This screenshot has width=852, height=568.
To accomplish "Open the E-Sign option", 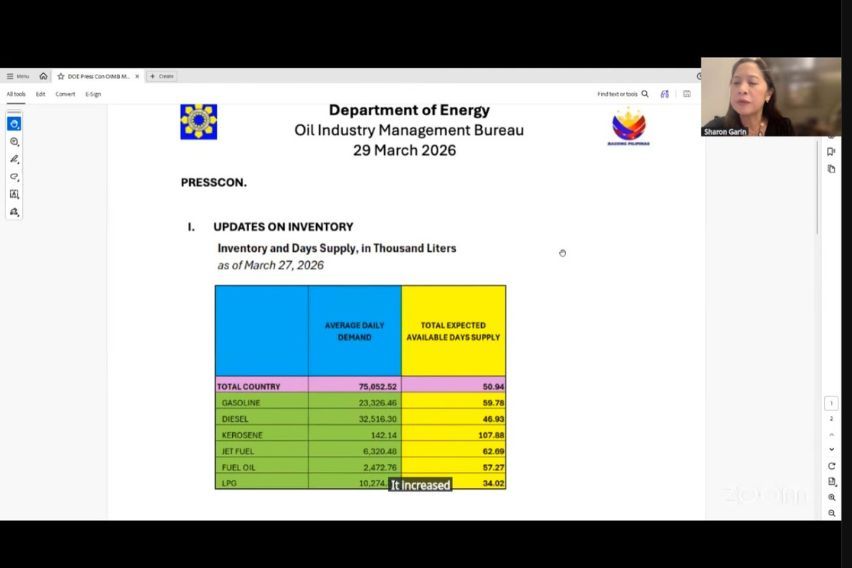I will (93, 94).
